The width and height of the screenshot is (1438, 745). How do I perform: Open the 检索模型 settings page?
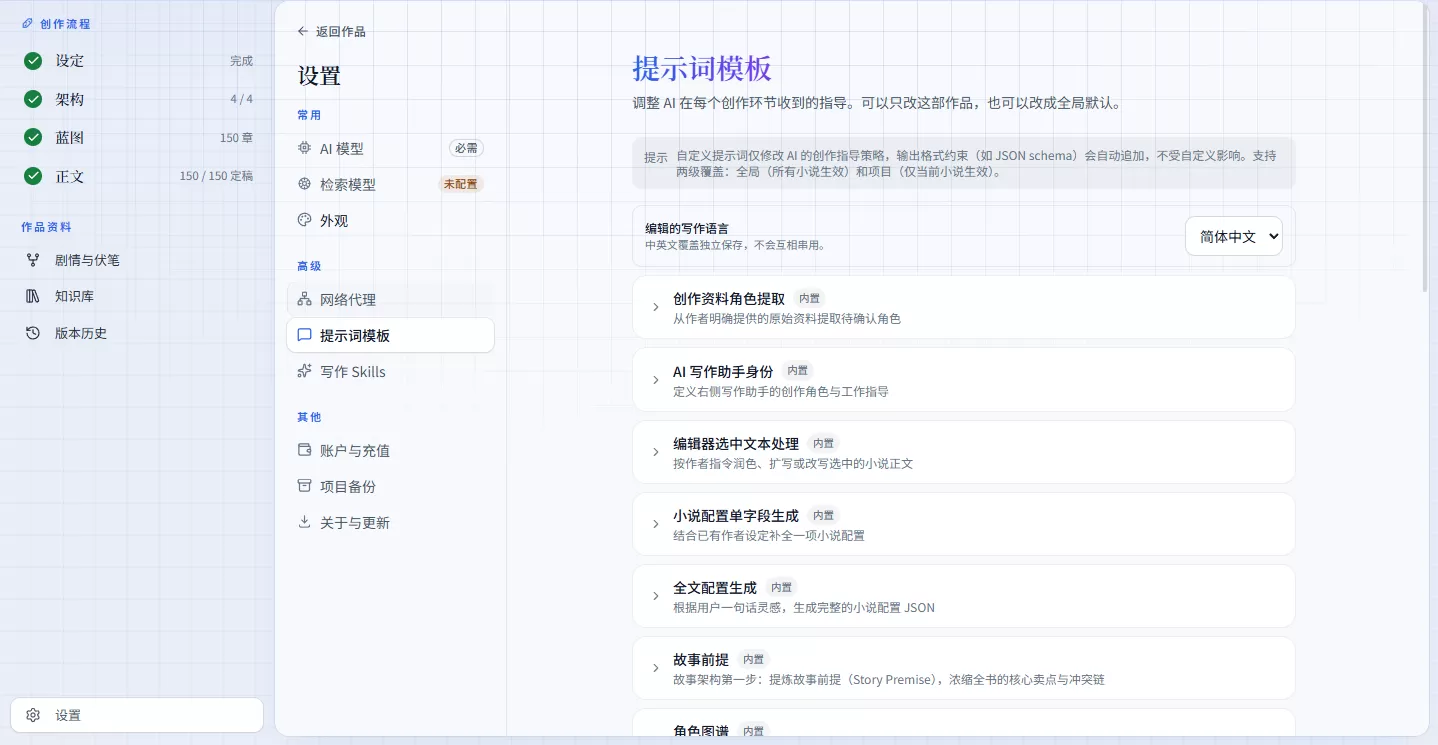click(x=390, y=184)
